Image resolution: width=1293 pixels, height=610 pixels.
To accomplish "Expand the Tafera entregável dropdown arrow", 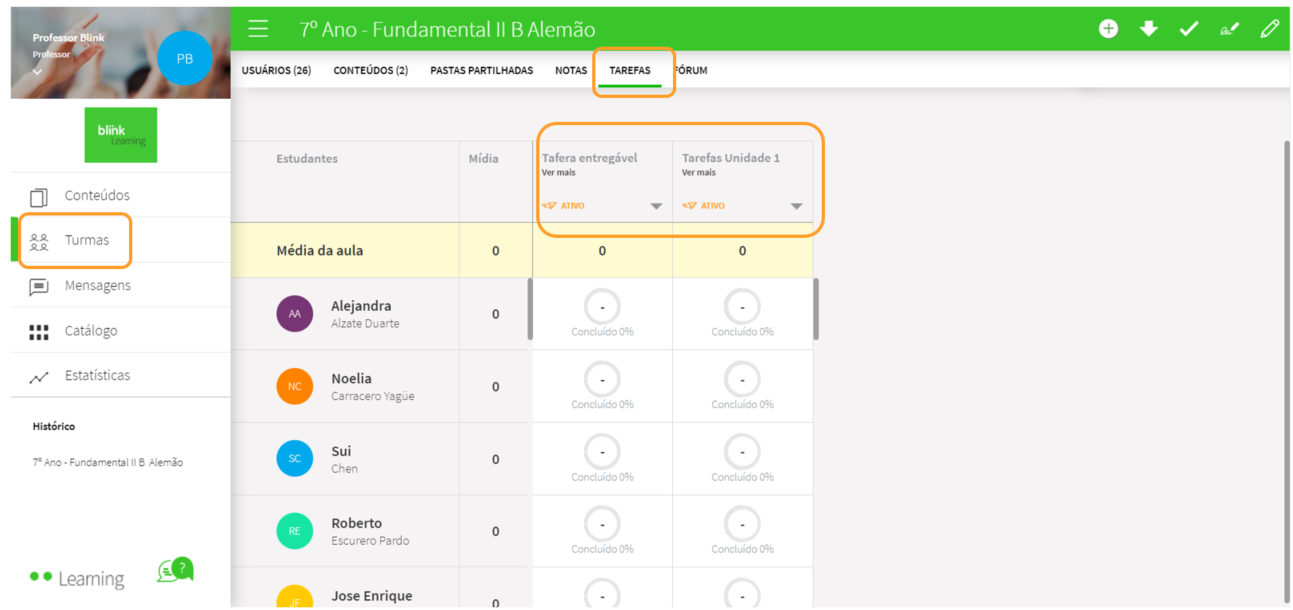I will pyautogui.click(x=656, y=206).
